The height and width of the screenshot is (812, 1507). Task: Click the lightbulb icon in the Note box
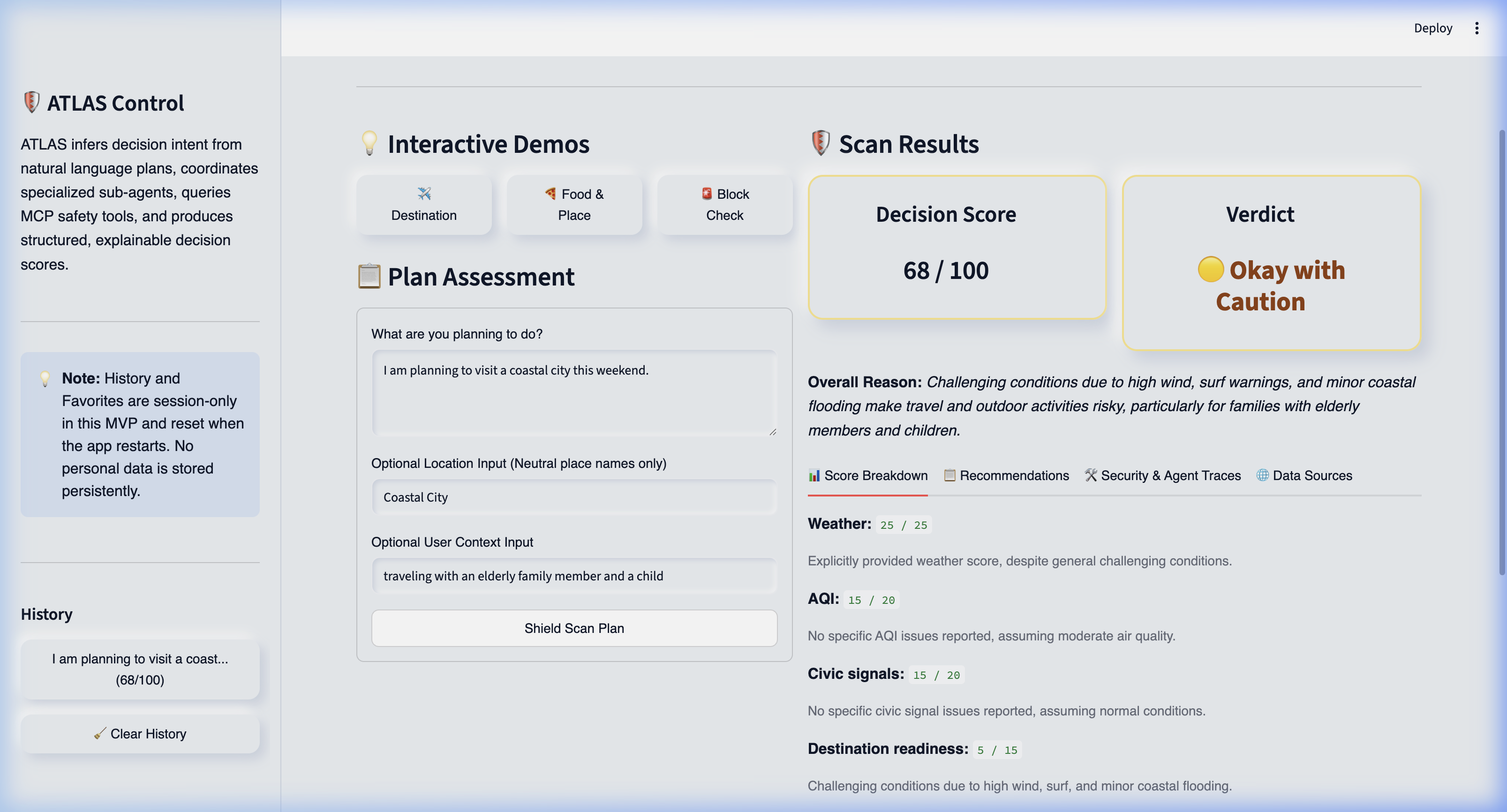click(45, 378)
